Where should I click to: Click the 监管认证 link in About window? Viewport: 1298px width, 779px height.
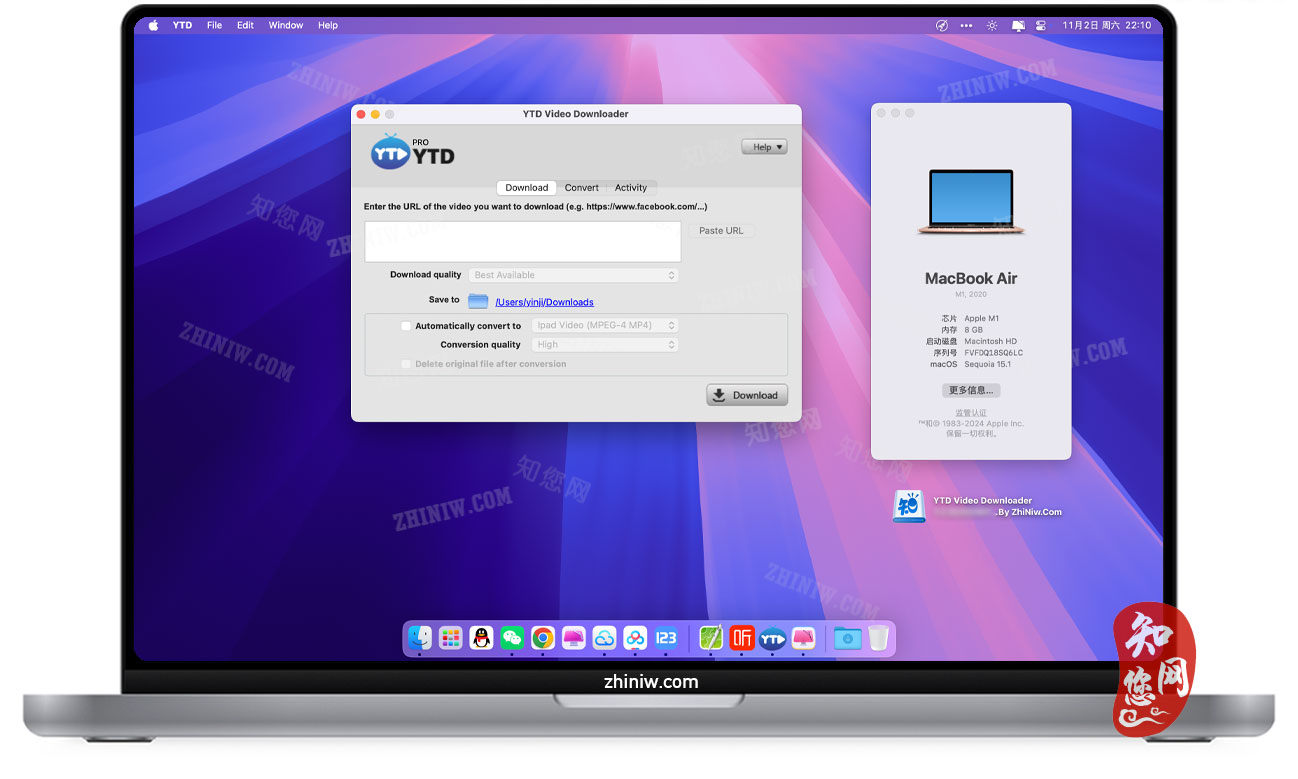pos(971,413)
